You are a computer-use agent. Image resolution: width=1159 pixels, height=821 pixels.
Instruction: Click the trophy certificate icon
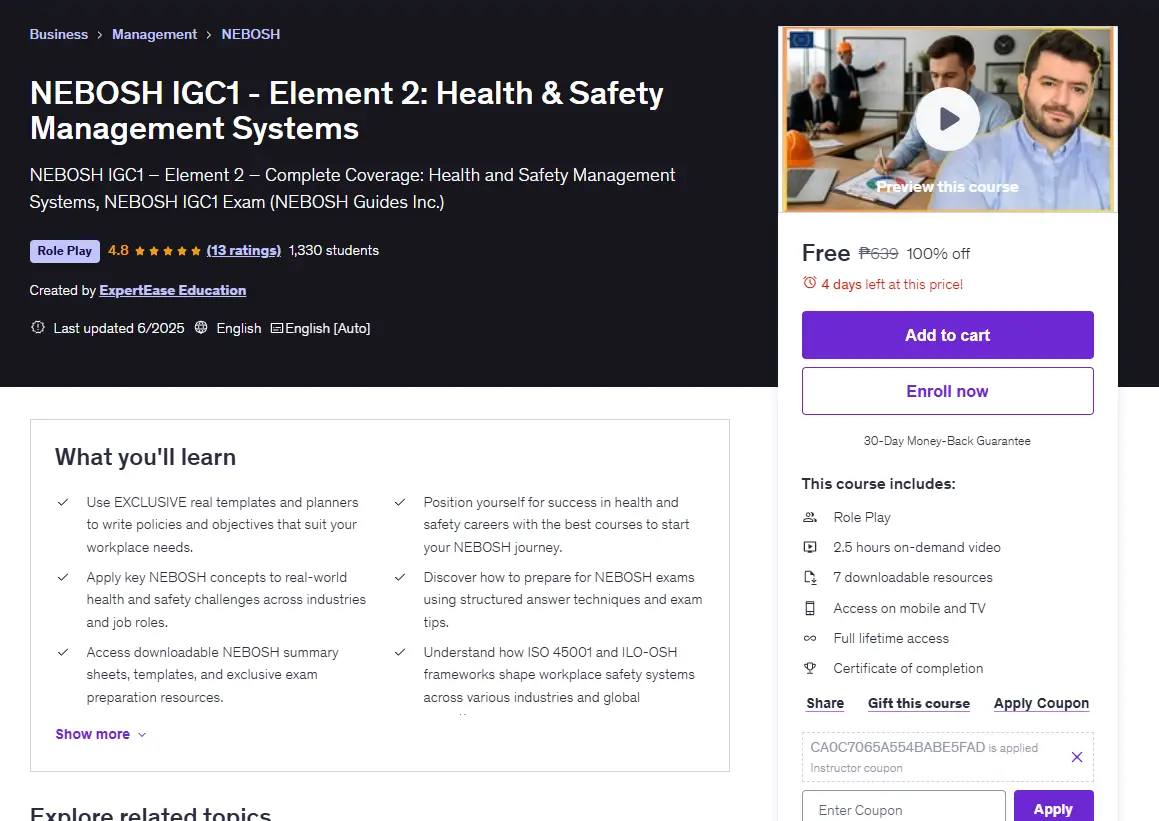[810, 668]
